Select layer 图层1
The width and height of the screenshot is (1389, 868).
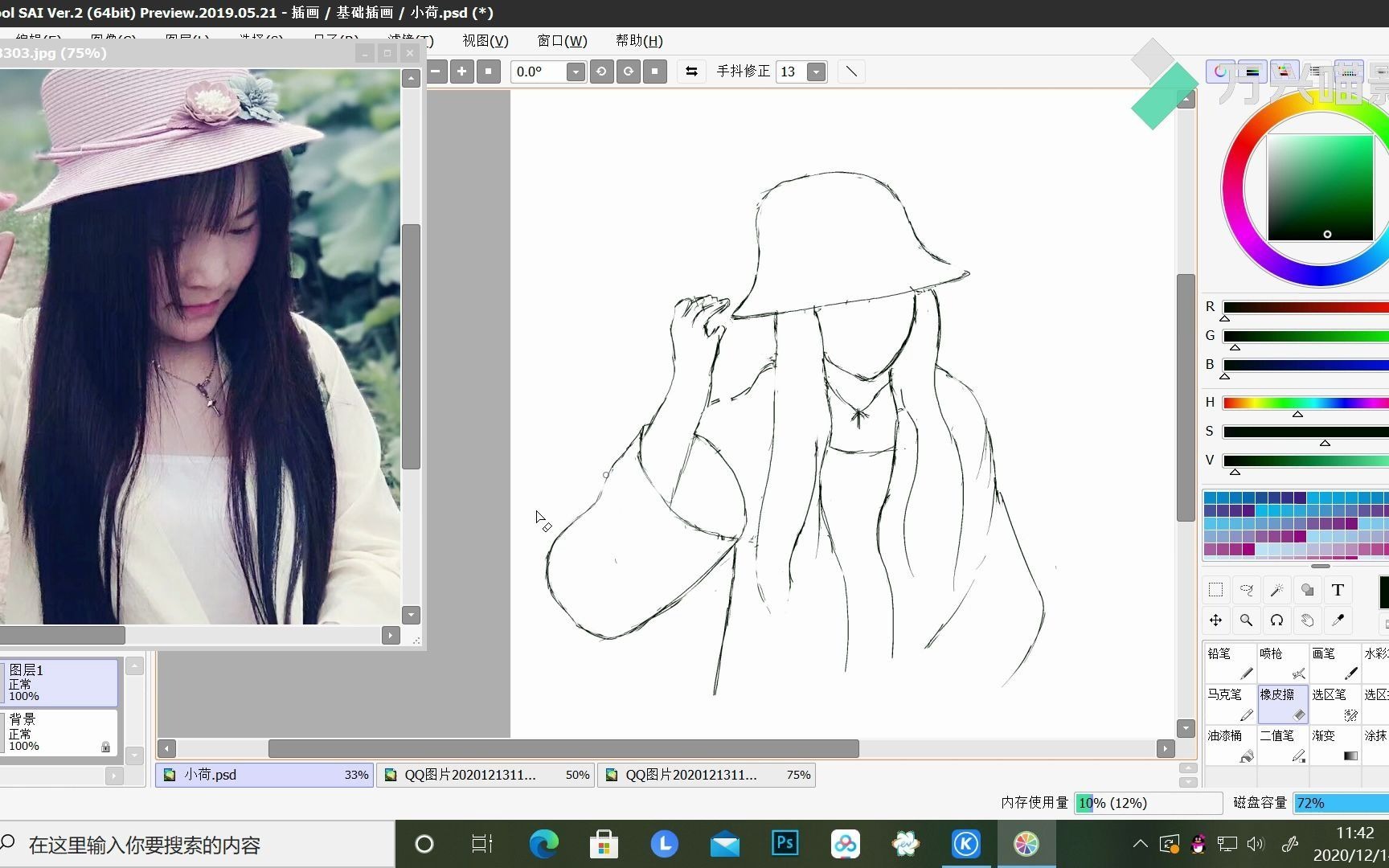click(59, 682)
